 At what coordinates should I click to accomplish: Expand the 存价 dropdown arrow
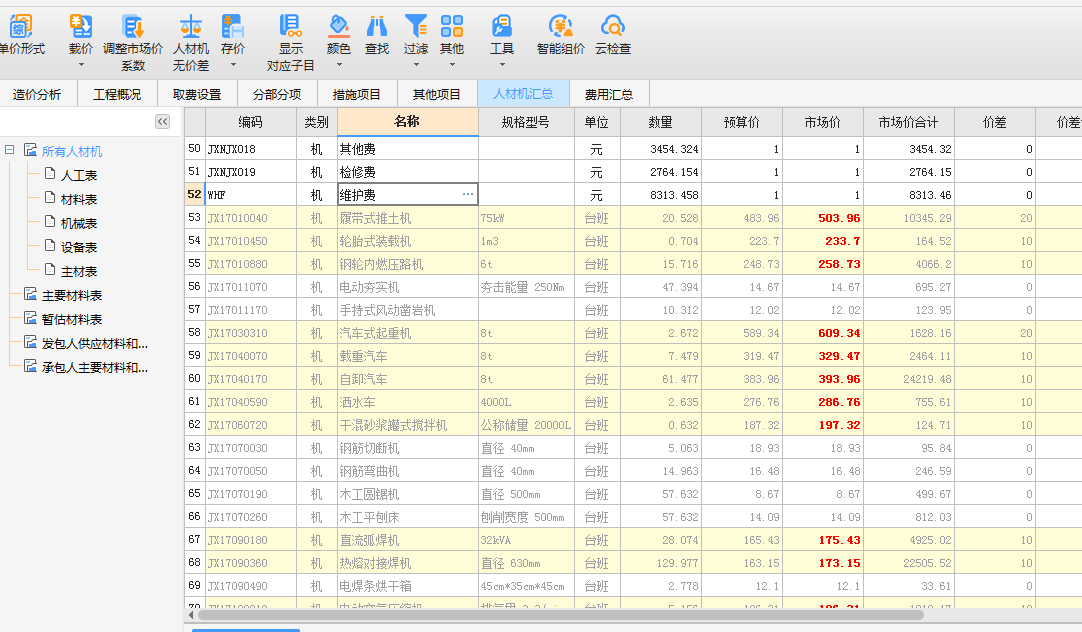click(233, 65)
